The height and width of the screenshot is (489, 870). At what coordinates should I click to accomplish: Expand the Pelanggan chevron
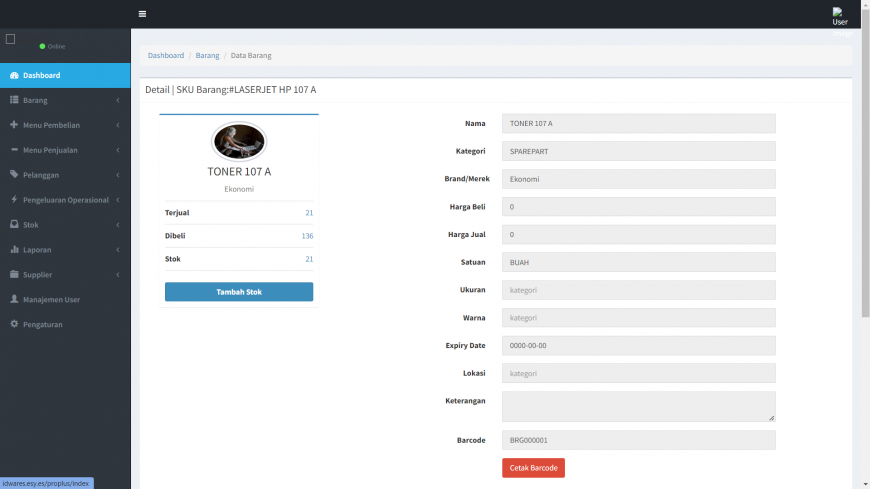coord(118,175)
